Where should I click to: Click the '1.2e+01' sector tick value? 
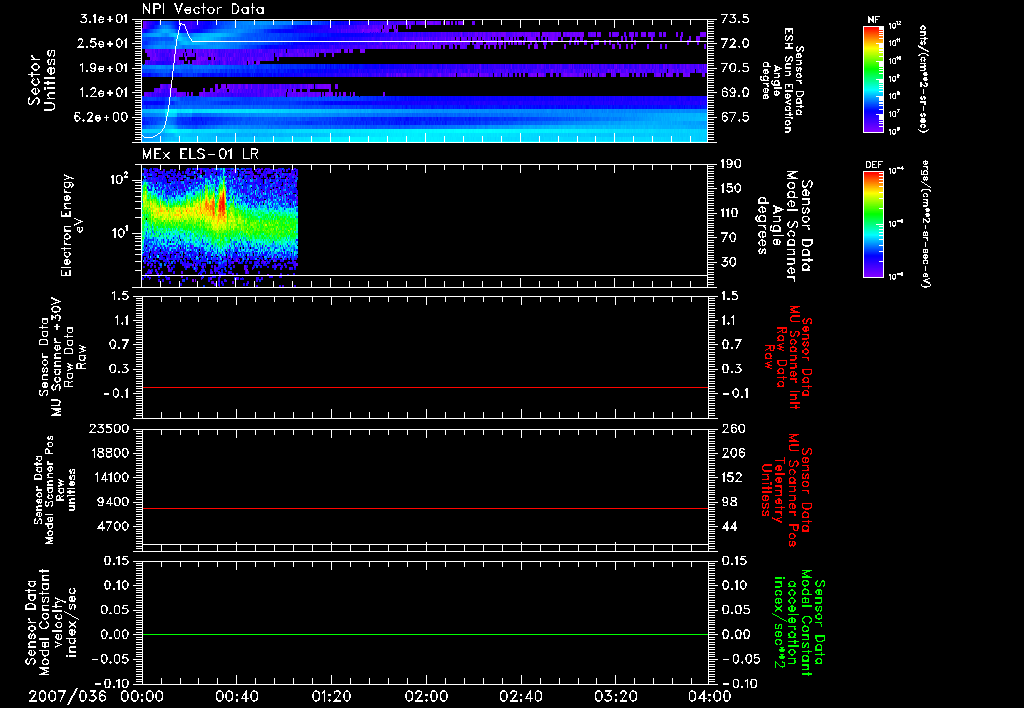104,93
